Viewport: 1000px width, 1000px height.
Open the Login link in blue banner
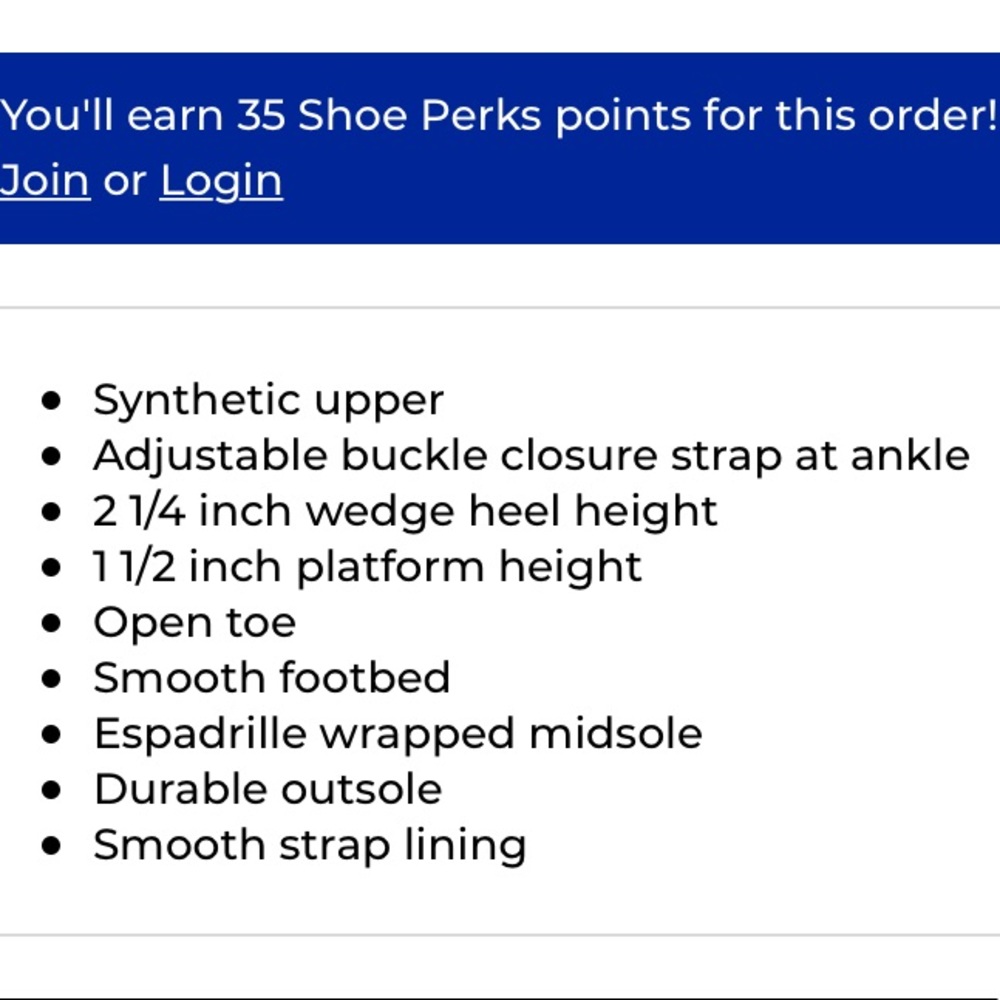[x=221, y=182]
